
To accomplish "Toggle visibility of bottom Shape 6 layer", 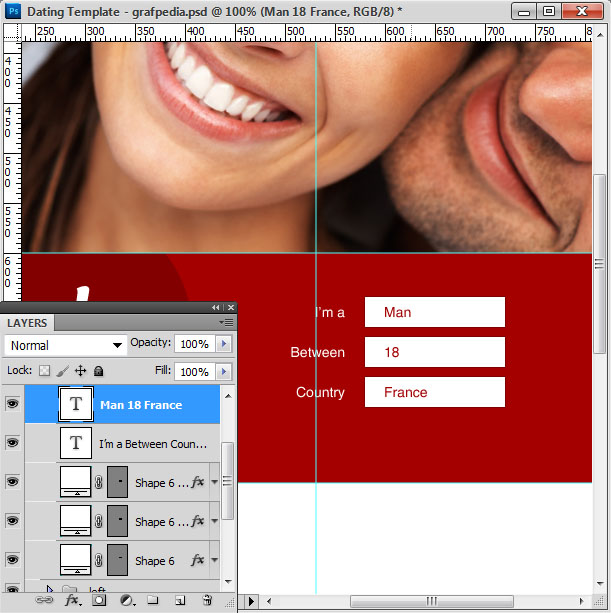I will click(13, 559).
